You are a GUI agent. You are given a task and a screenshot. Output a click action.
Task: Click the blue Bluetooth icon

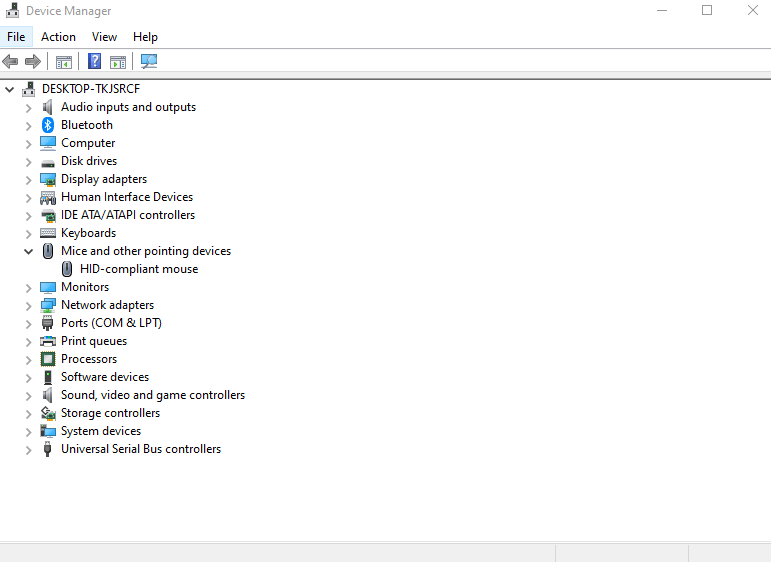(48, 125)
